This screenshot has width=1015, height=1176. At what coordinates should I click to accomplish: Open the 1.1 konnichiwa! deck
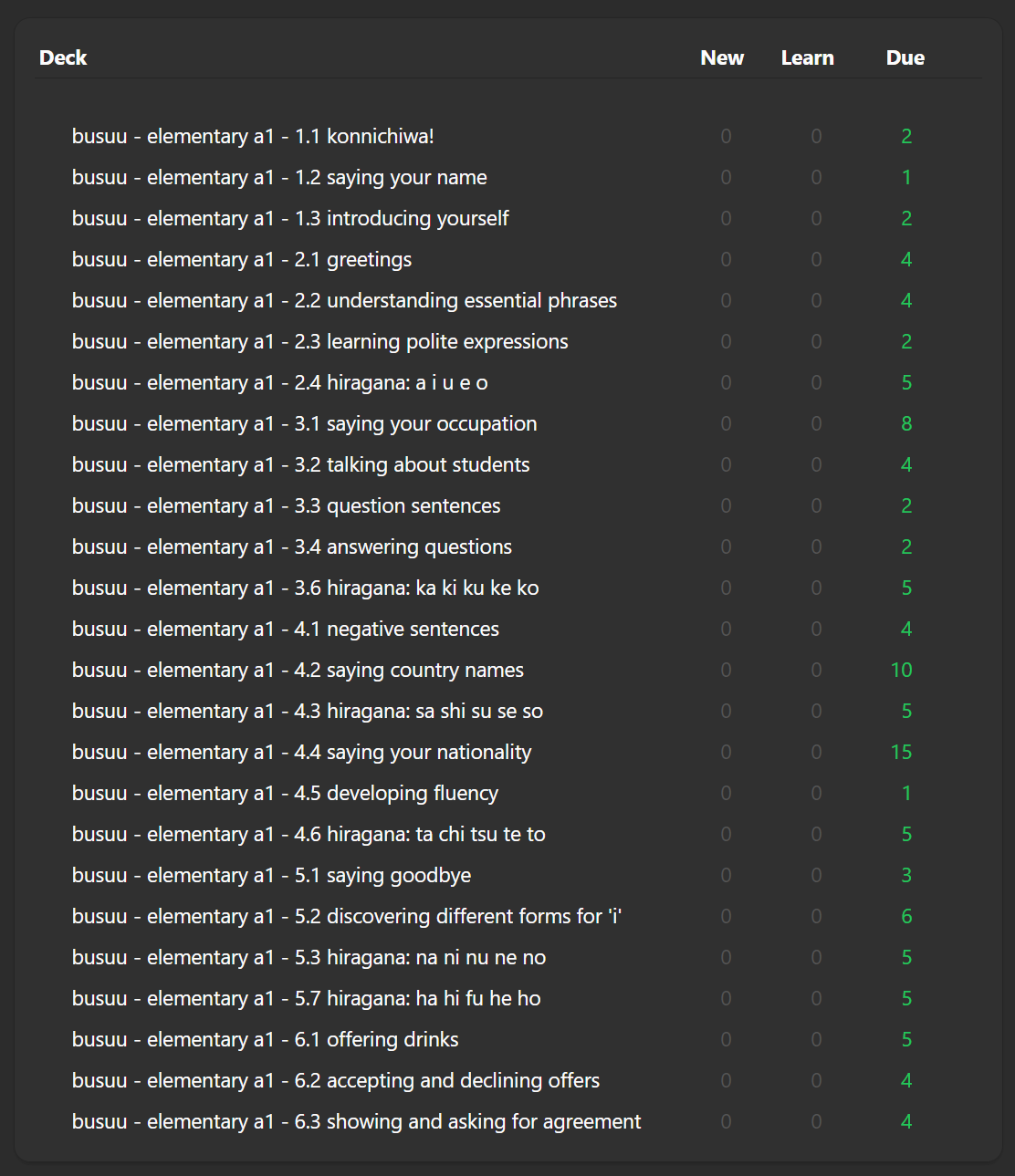pos(253,137)
